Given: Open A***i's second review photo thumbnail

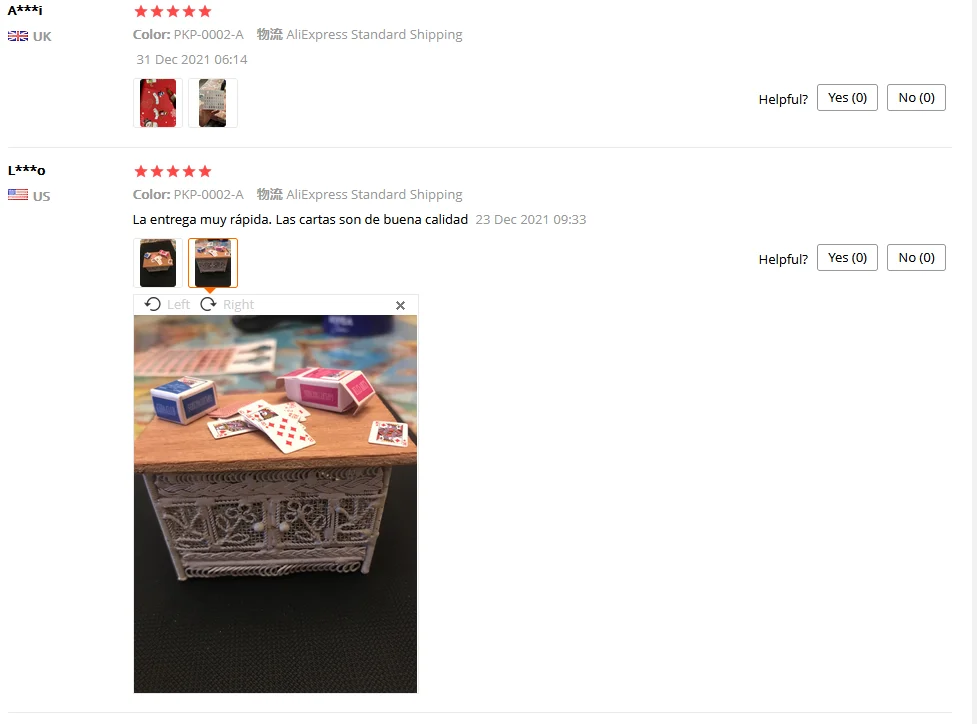Looking at the screenshot, I should tap(212, 103).
